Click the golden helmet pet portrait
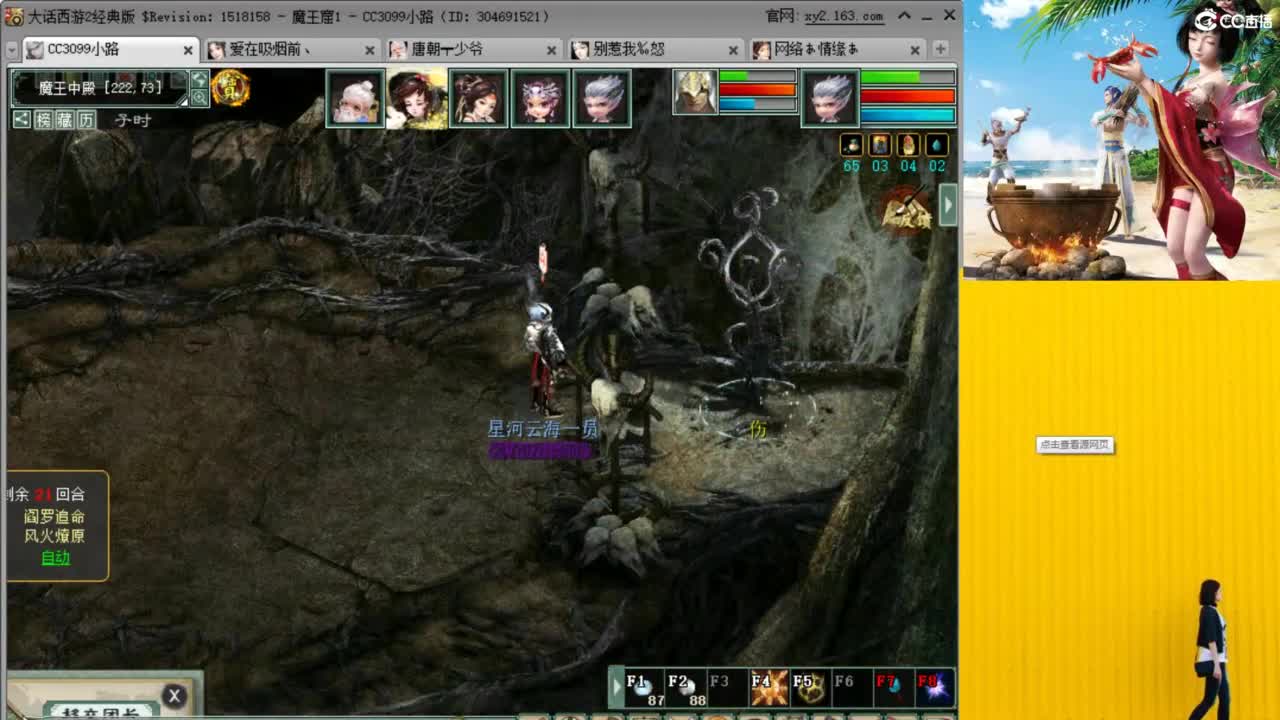 point(695,92)
